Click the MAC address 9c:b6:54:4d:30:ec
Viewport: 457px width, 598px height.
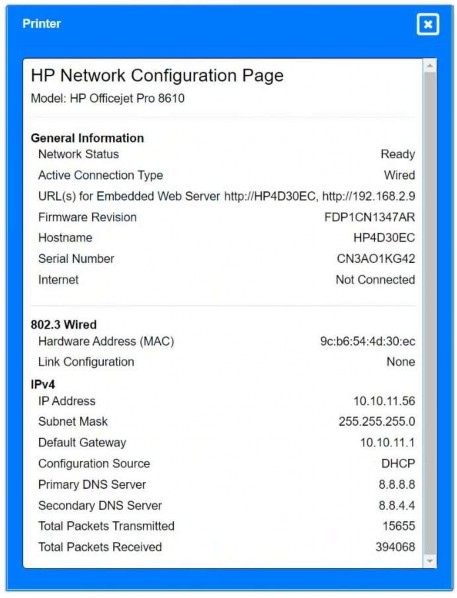tap(368, 341)
